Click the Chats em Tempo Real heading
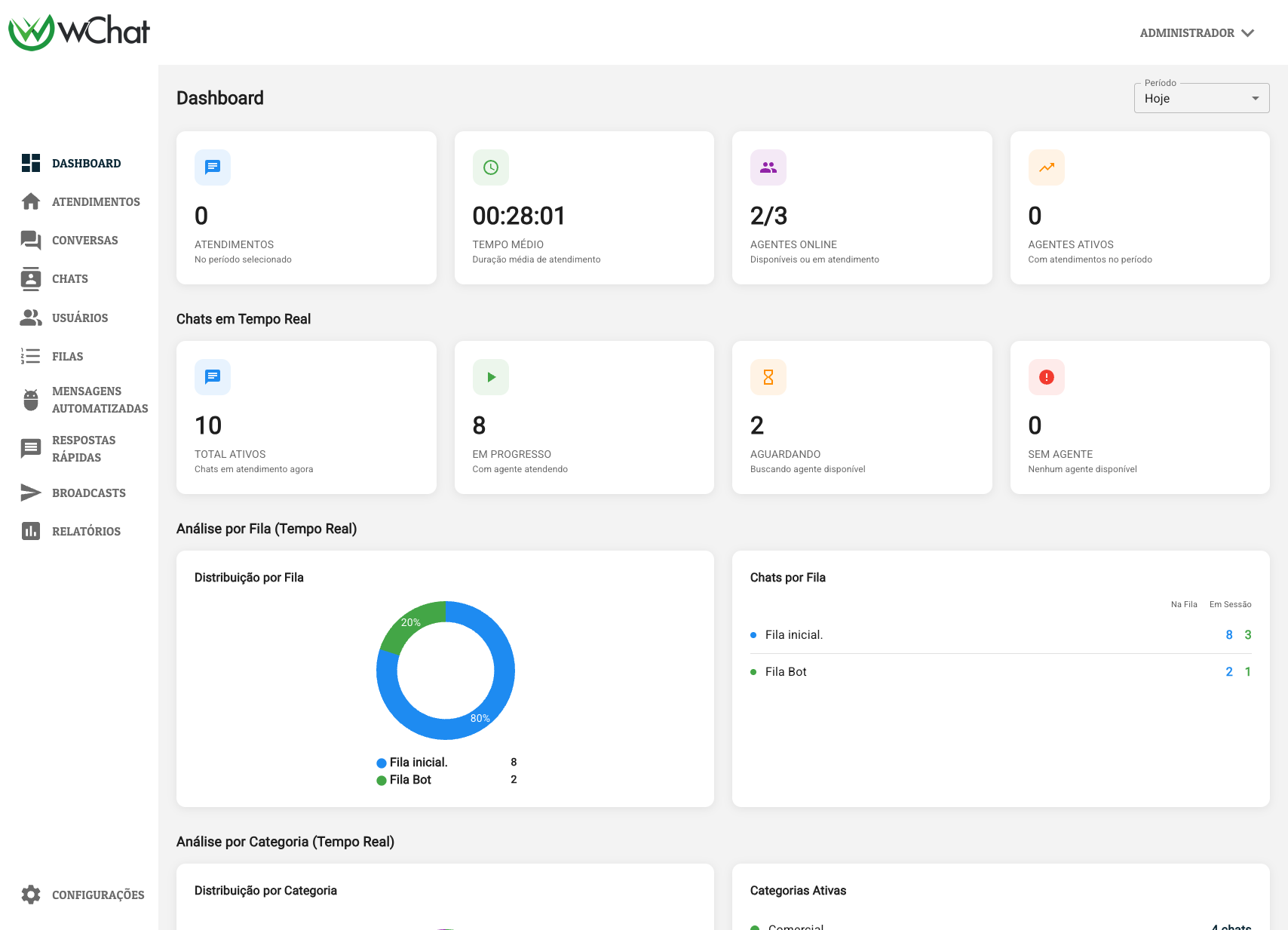The image size is (1288, 930). [244, 319]
